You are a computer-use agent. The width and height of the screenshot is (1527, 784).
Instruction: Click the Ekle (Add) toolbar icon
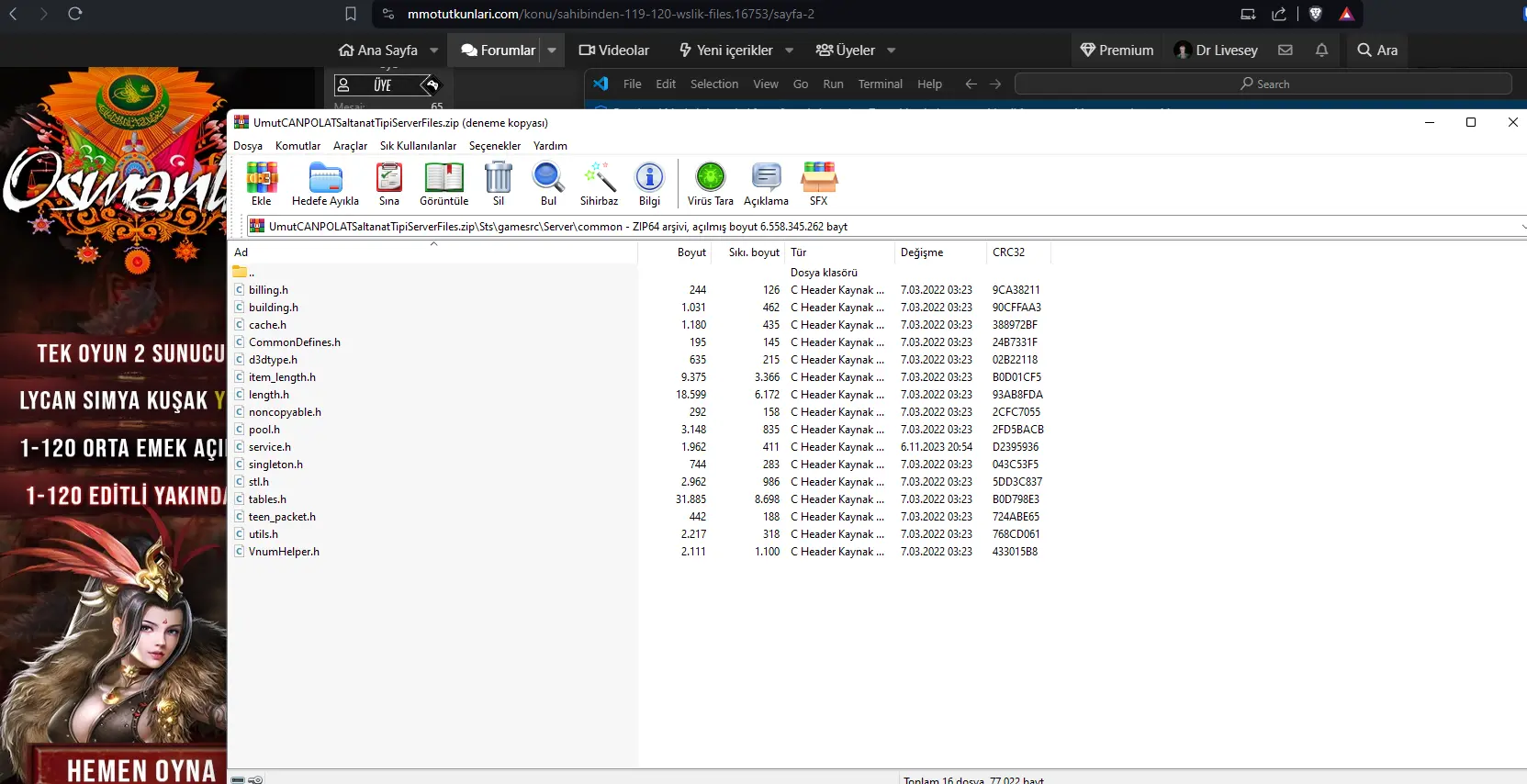[x=262, y=178]
